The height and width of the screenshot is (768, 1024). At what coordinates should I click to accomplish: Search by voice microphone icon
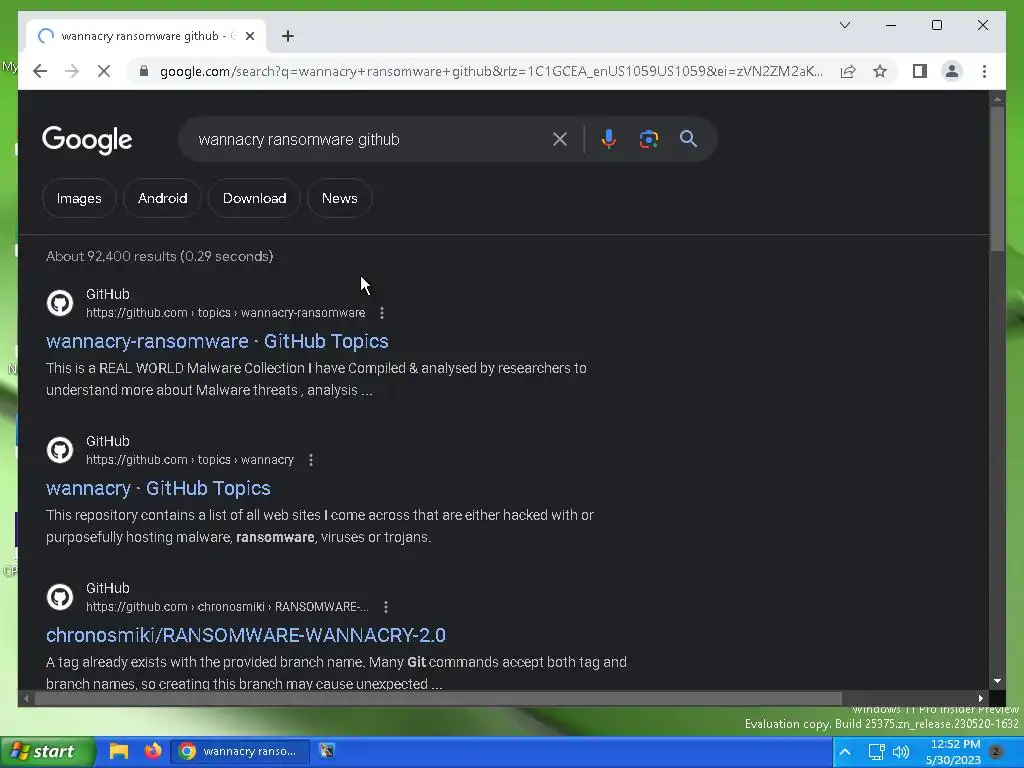pyautogui.click(x=609, y=139)
